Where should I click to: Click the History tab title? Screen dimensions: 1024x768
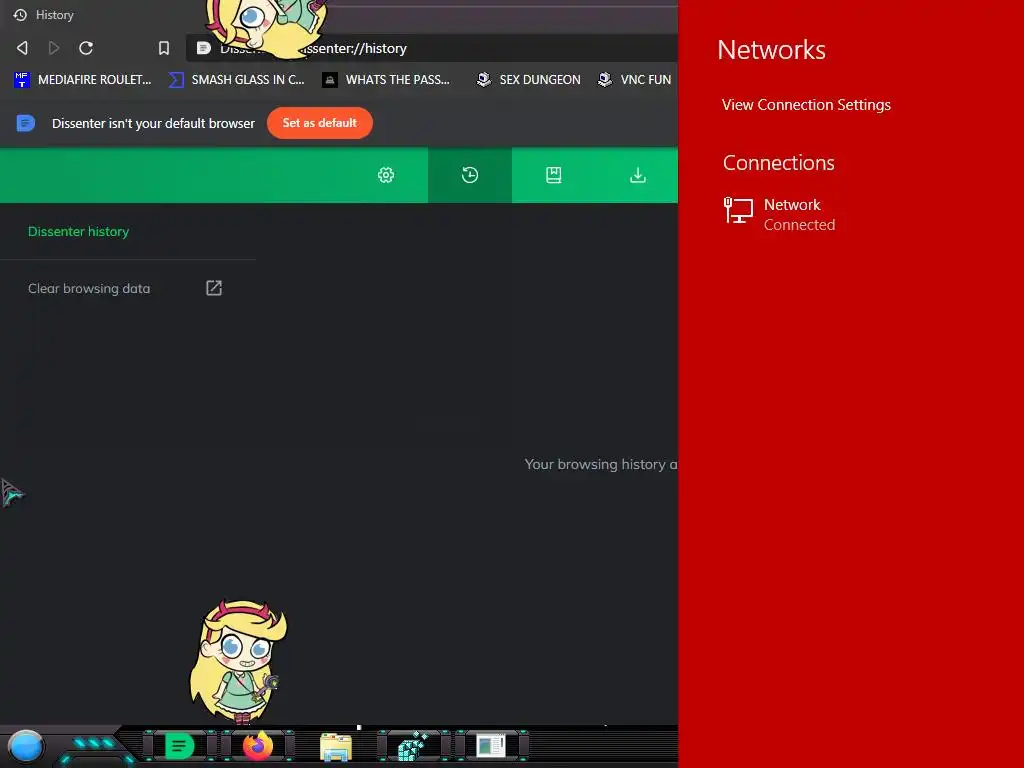click(x=55, y=14)
